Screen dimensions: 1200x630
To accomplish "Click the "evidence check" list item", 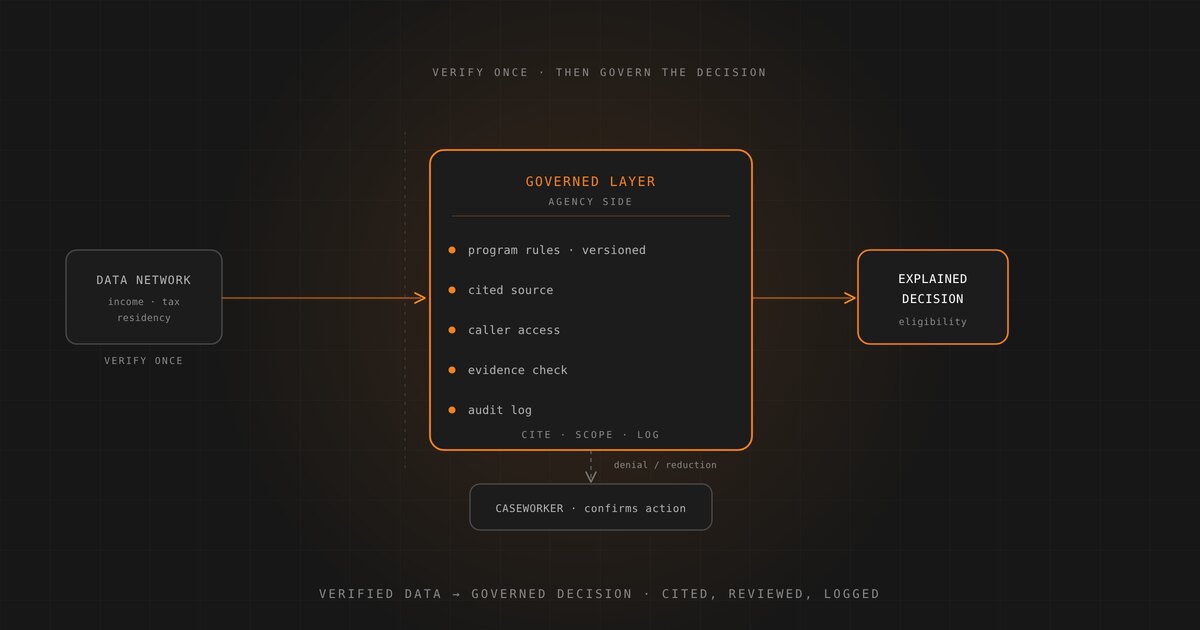I will coord(507,370).
